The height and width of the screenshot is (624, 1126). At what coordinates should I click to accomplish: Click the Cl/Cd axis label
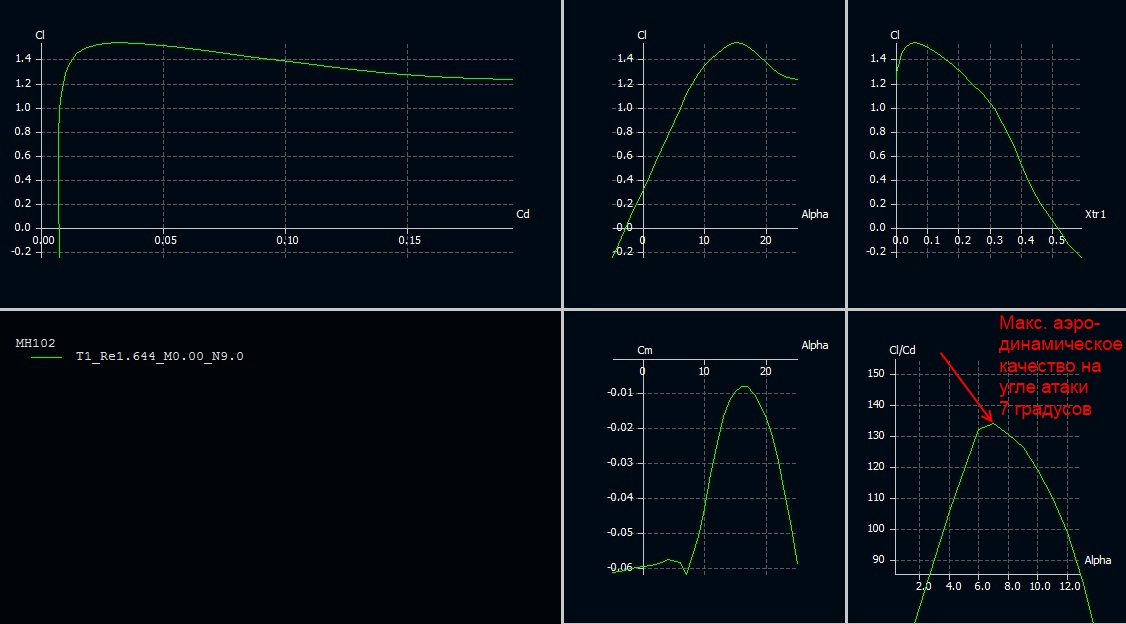pos(902,349)
